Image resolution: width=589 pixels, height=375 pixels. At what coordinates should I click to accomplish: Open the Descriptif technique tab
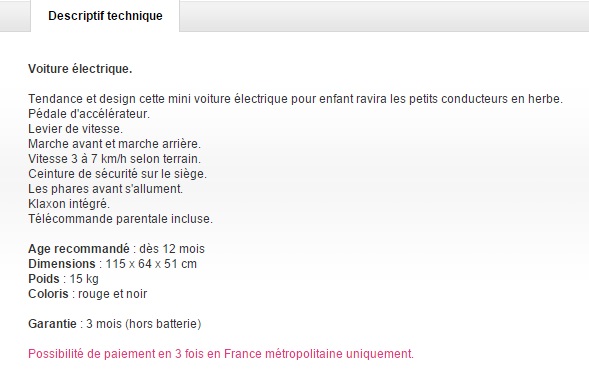[105, 16]
